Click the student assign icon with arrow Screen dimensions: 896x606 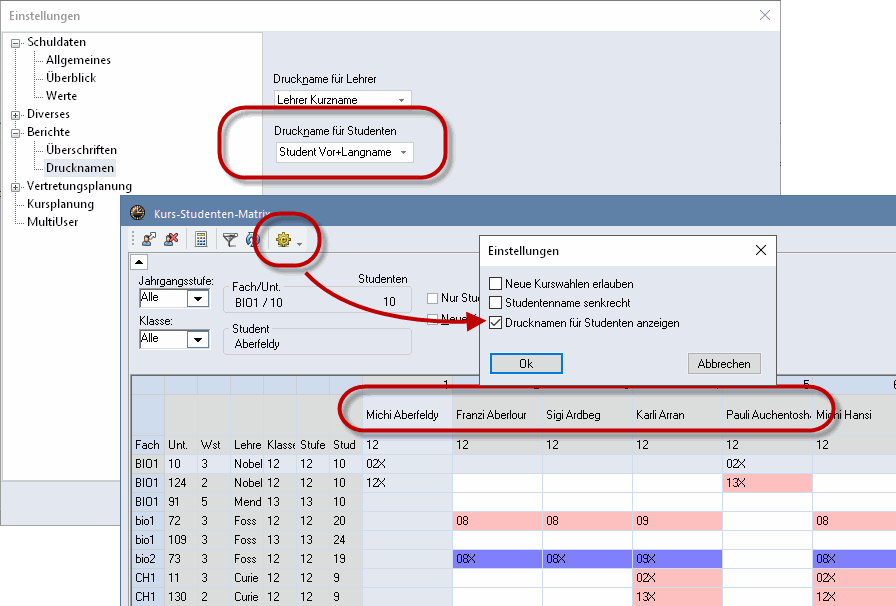[x=150, y=240]
